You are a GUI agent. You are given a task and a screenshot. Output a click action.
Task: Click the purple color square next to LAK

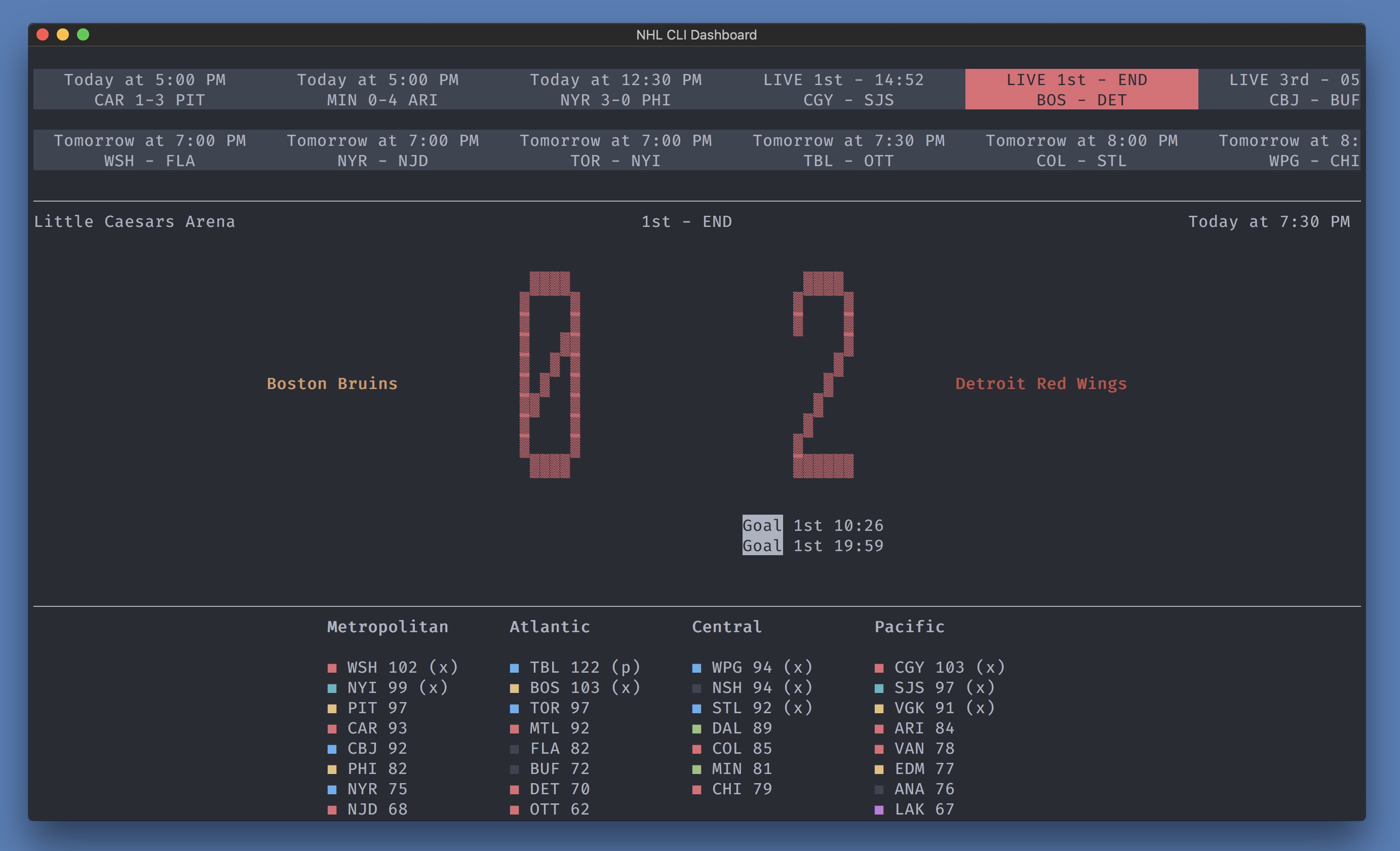tap(879, 810)
